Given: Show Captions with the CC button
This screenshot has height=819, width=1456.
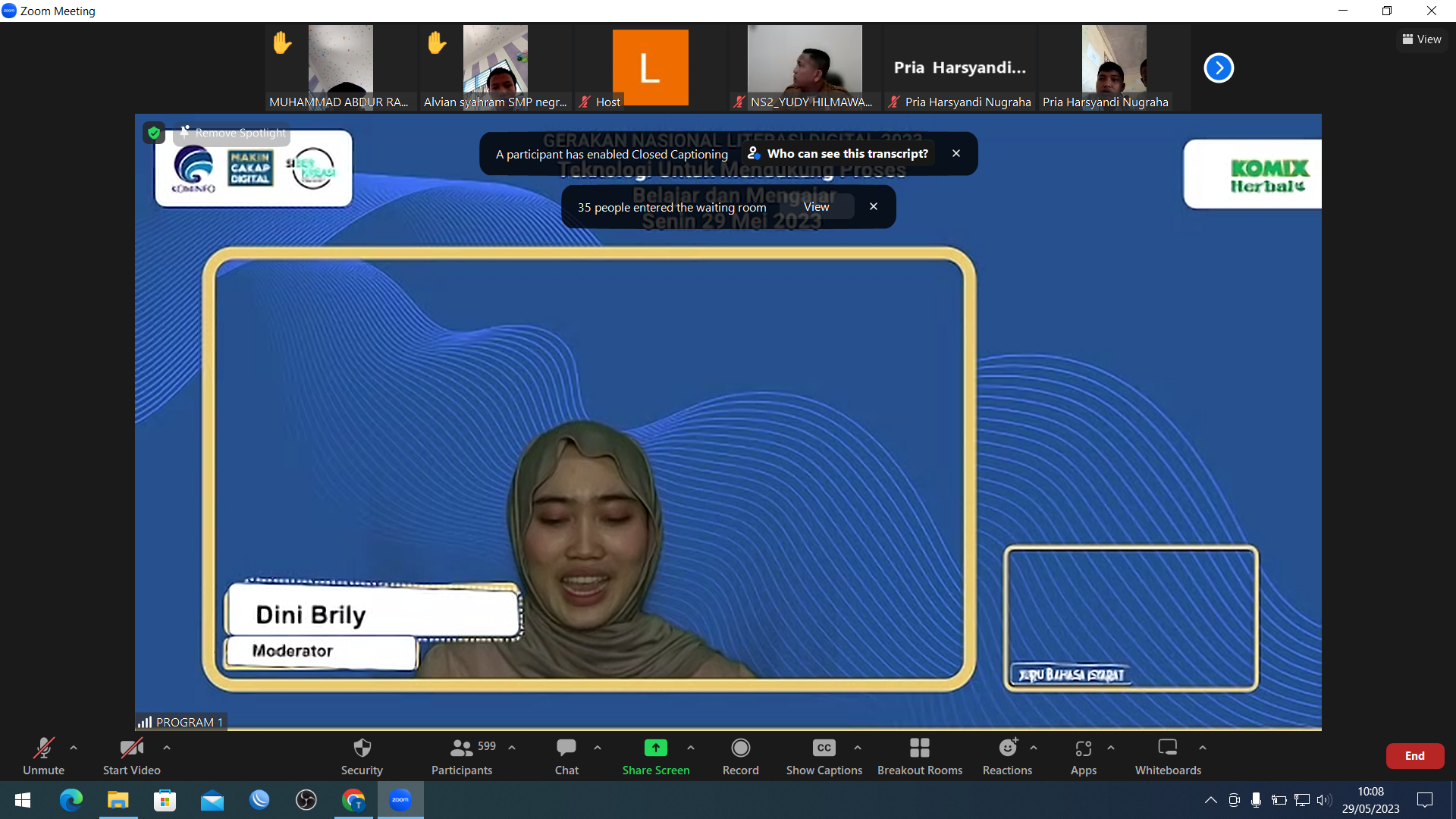Looking at the screenshot, I should (x=824, y=756).
